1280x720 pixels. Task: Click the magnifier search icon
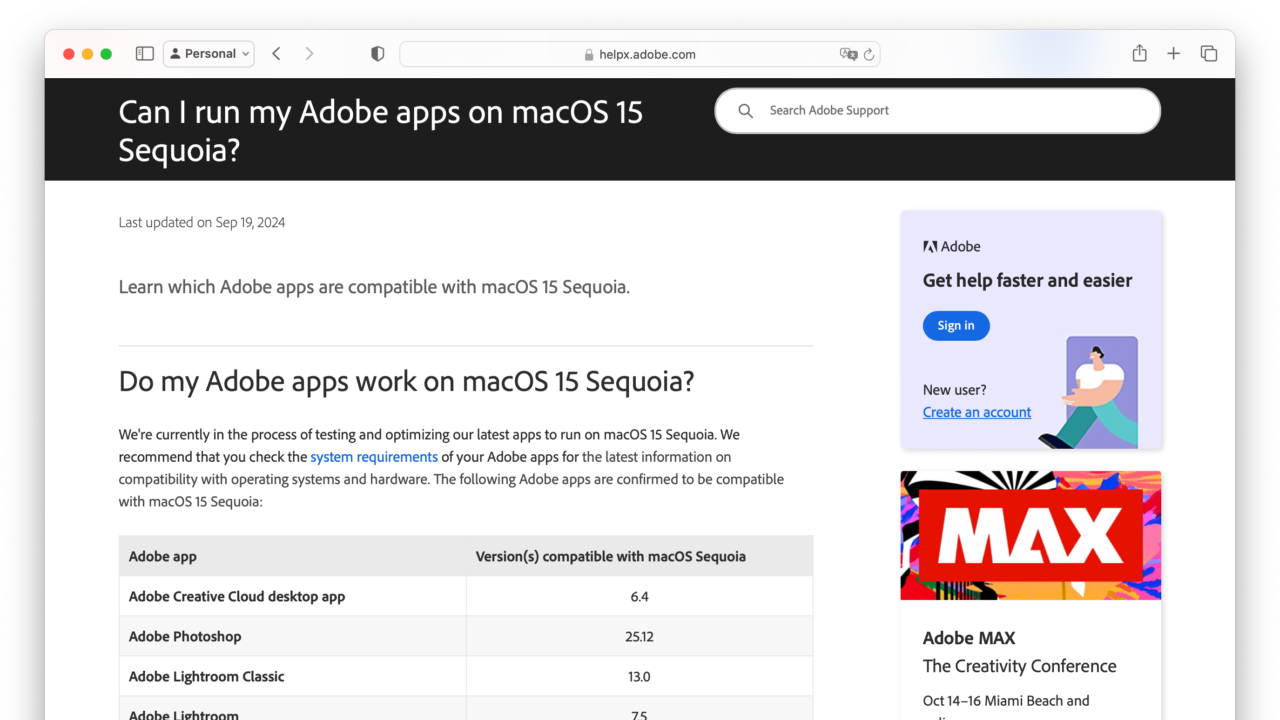coord(745,111)
